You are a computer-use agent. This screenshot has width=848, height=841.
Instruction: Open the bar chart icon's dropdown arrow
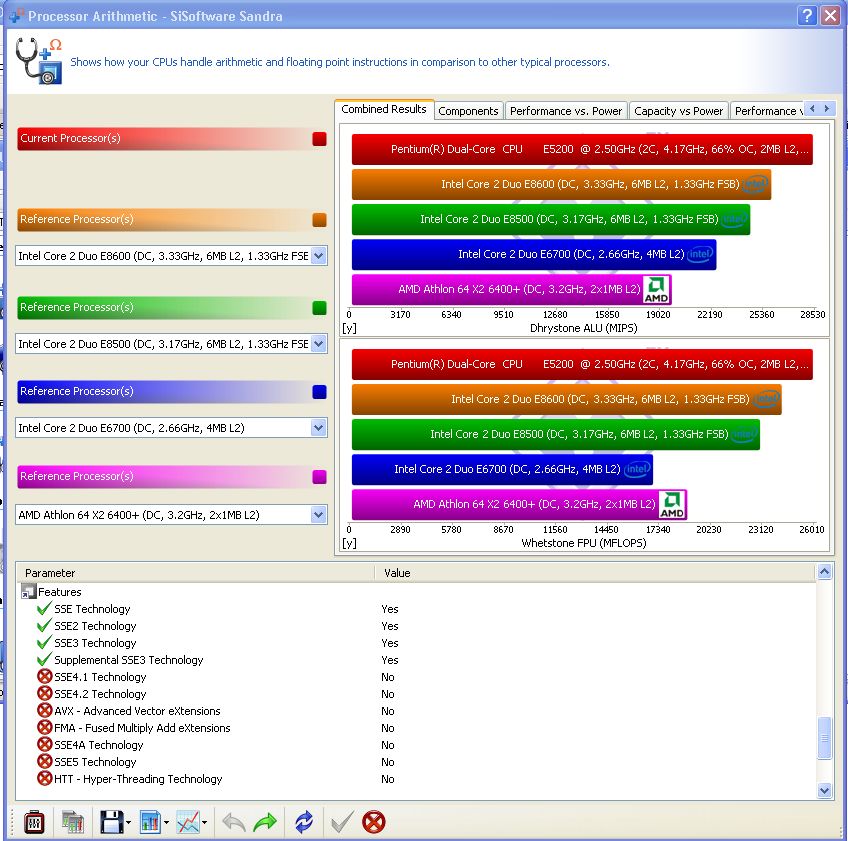[166, 823]
